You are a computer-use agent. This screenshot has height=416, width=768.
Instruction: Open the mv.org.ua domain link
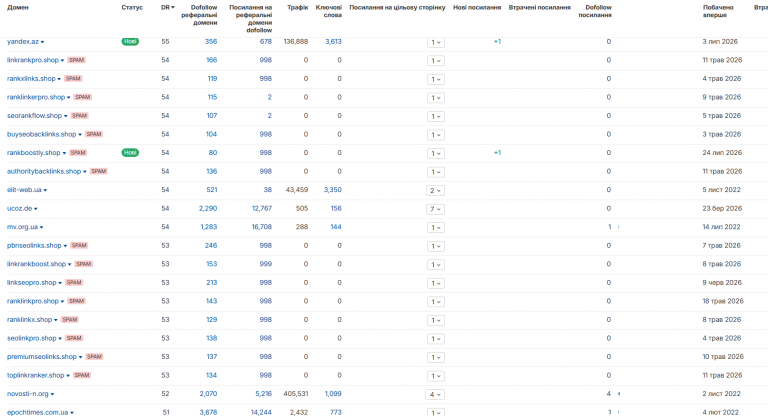click(22, 227)
